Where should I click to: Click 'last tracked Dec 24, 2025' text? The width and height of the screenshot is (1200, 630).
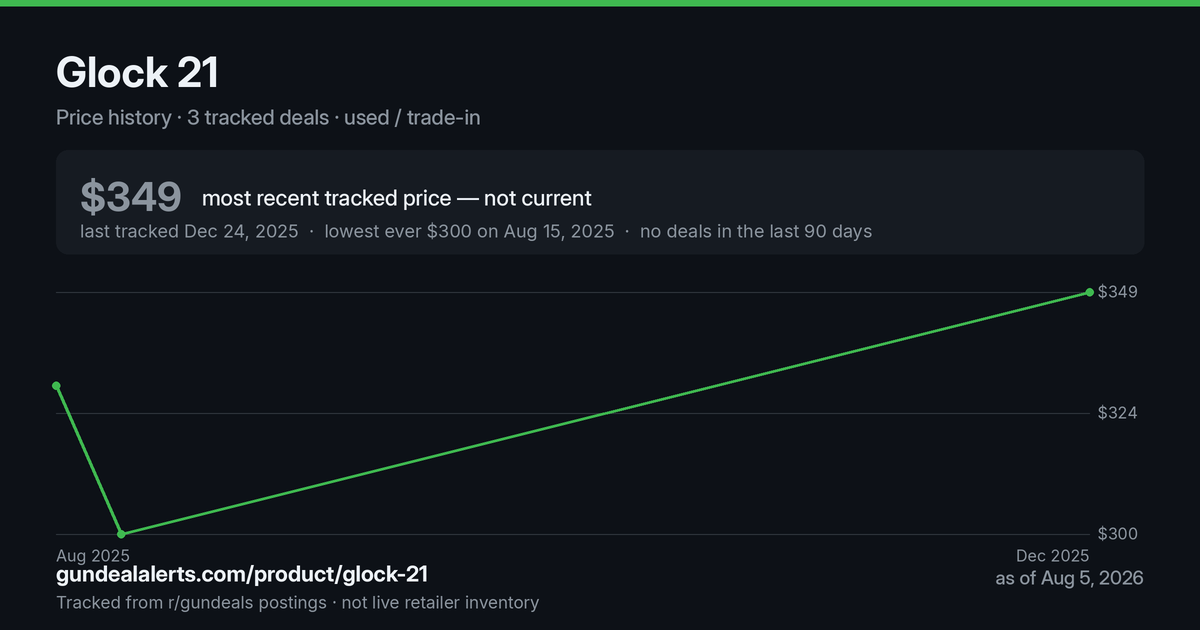[189, 231]
